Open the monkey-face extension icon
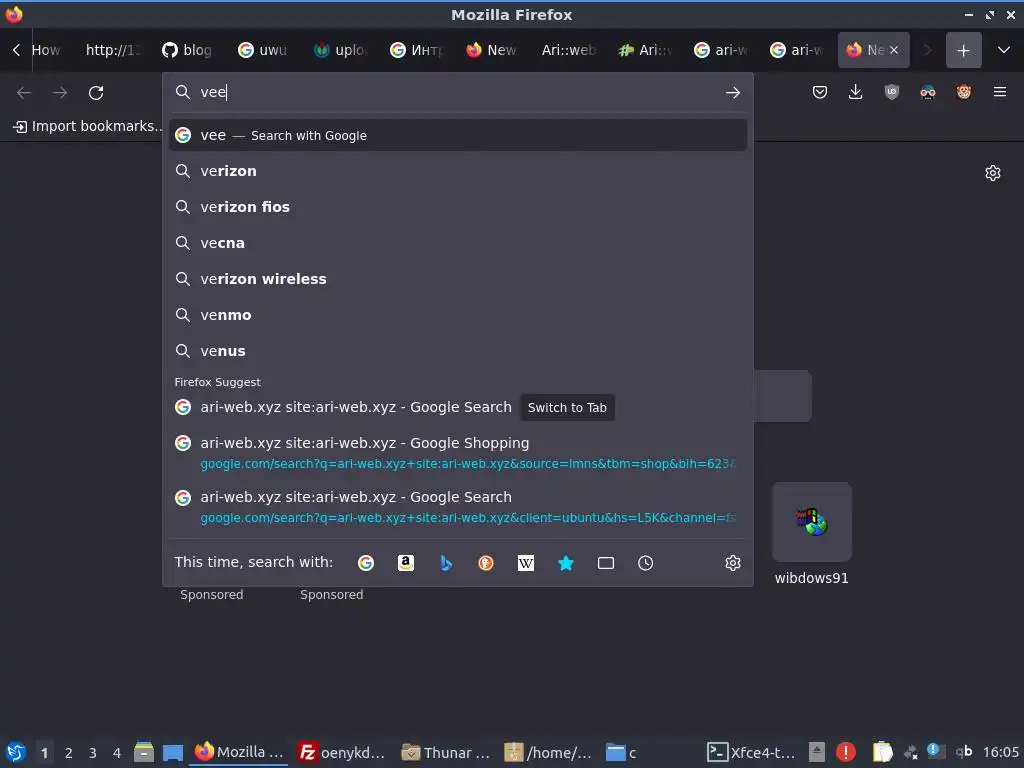This screenshot has height=768, width=1024. (x=963, y=92)
